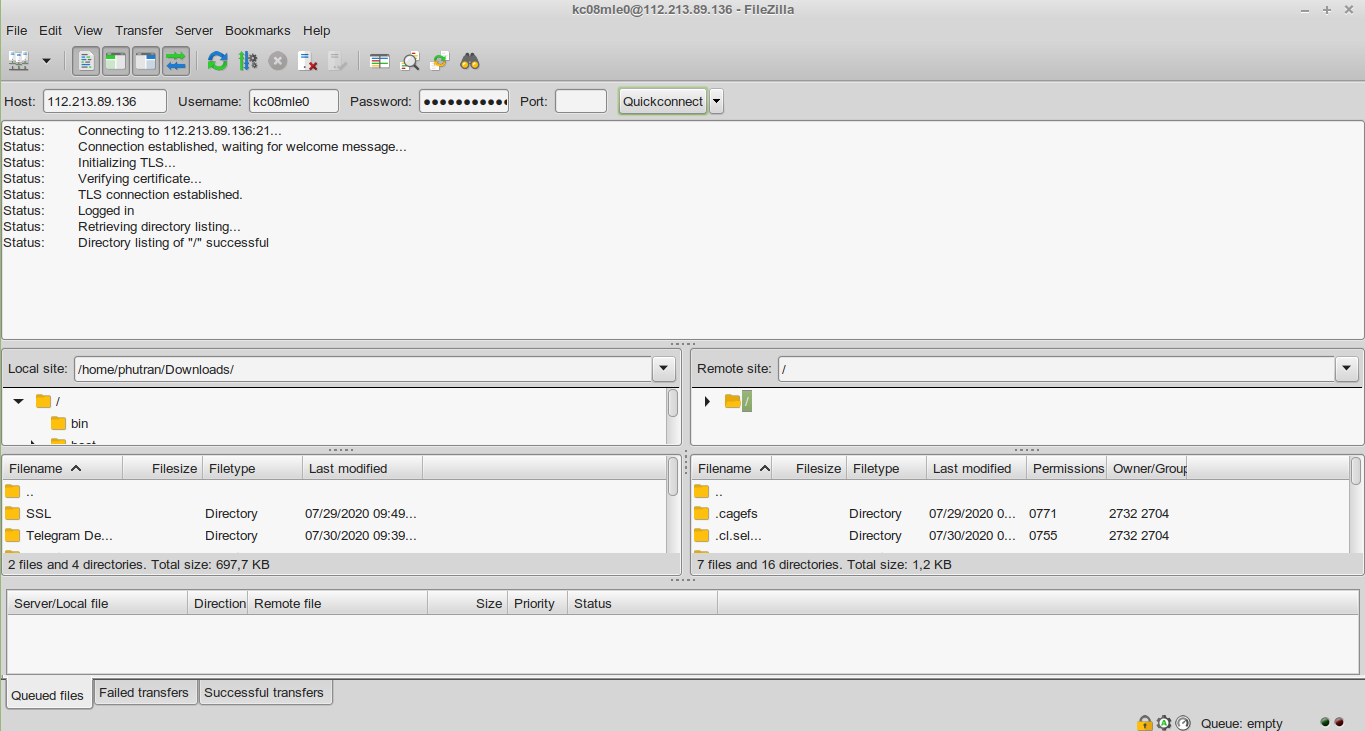Image resolution: width=1365 pixels, height=731 pixels.
Task: Click the Password input field
Action: (x=464, y=101)
